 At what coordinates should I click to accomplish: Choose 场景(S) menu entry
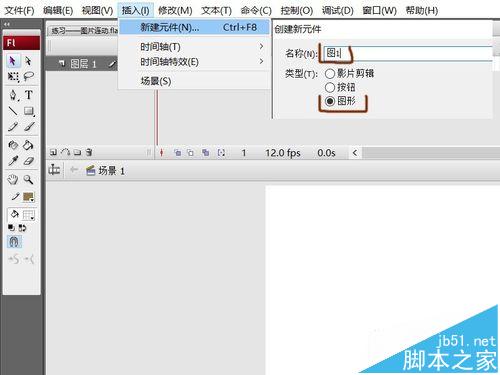[x=194, y=81]
